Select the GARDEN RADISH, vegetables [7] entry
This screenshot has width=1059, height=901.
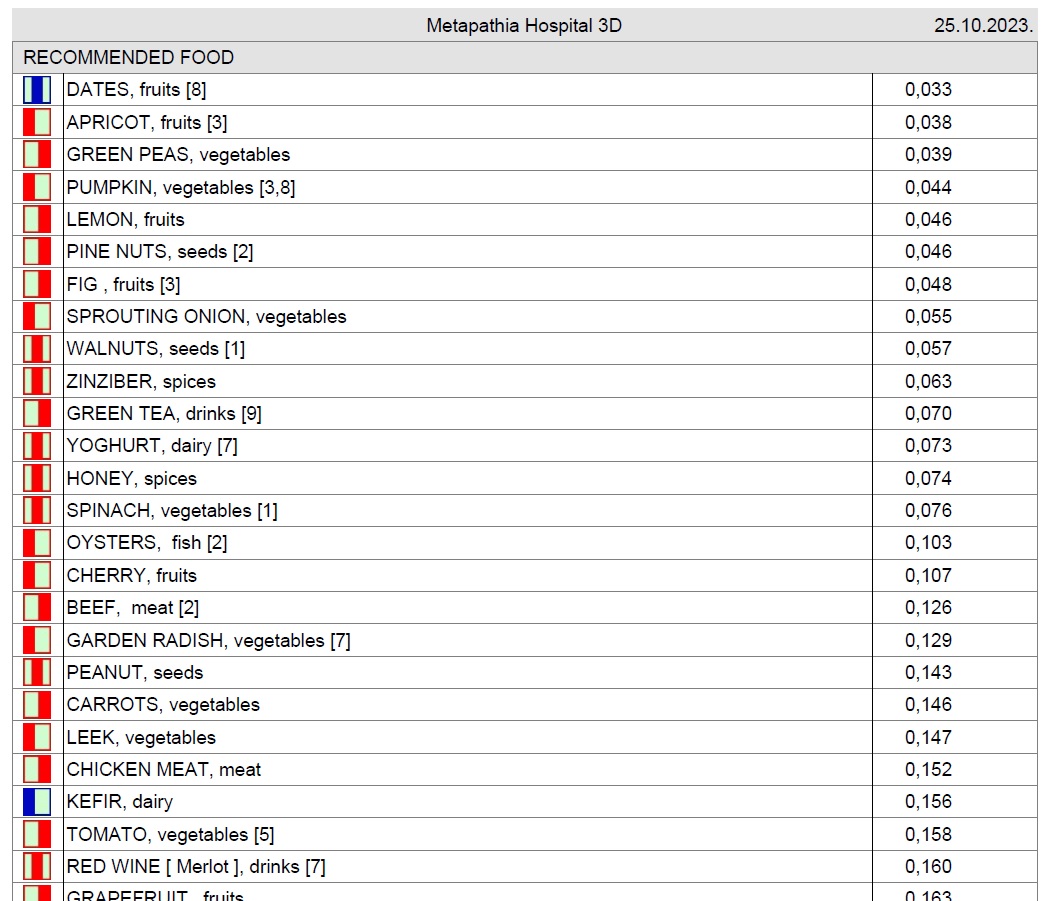(208, 640)
